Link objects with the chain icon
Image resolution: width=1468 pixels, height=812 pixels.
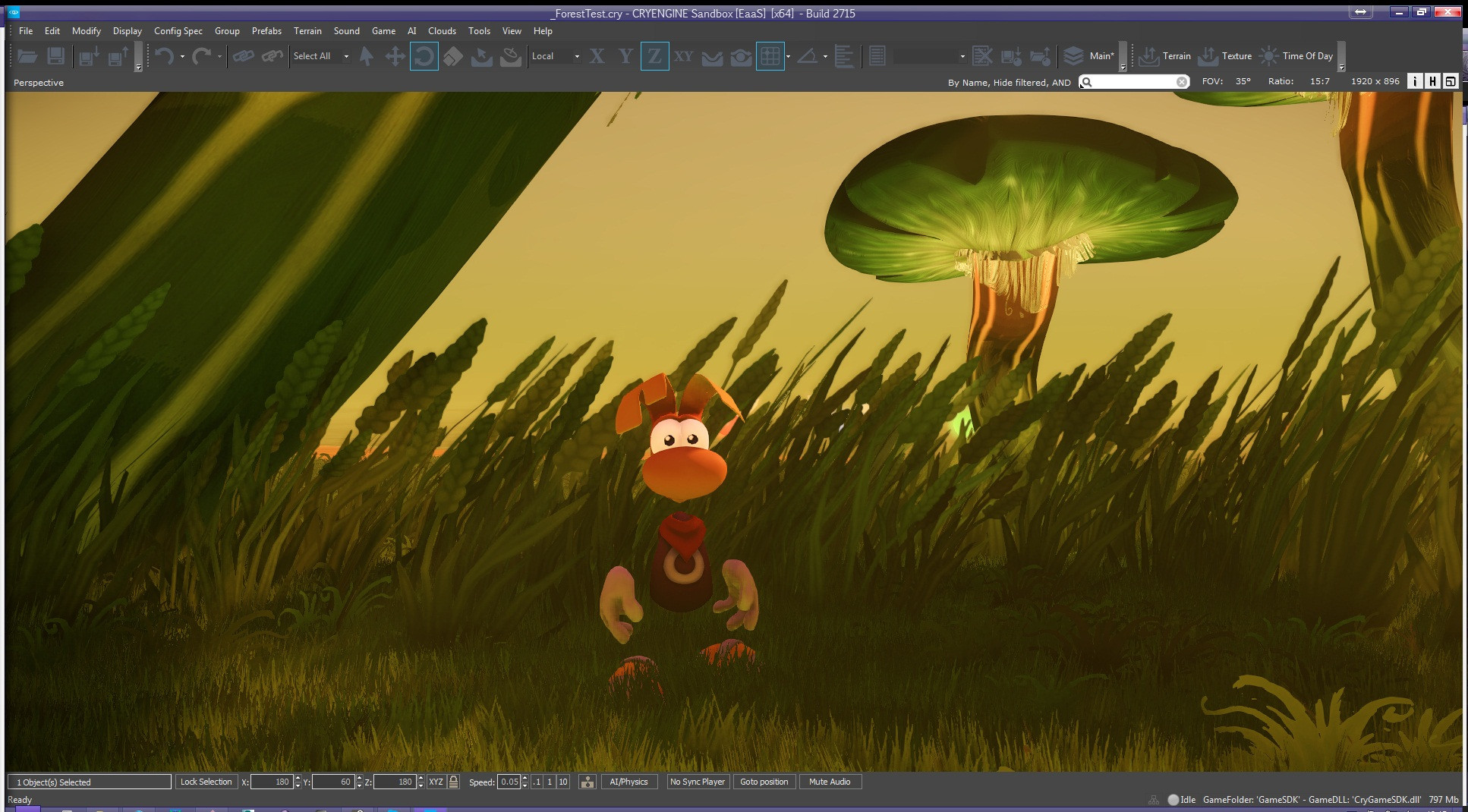[243, 56]
